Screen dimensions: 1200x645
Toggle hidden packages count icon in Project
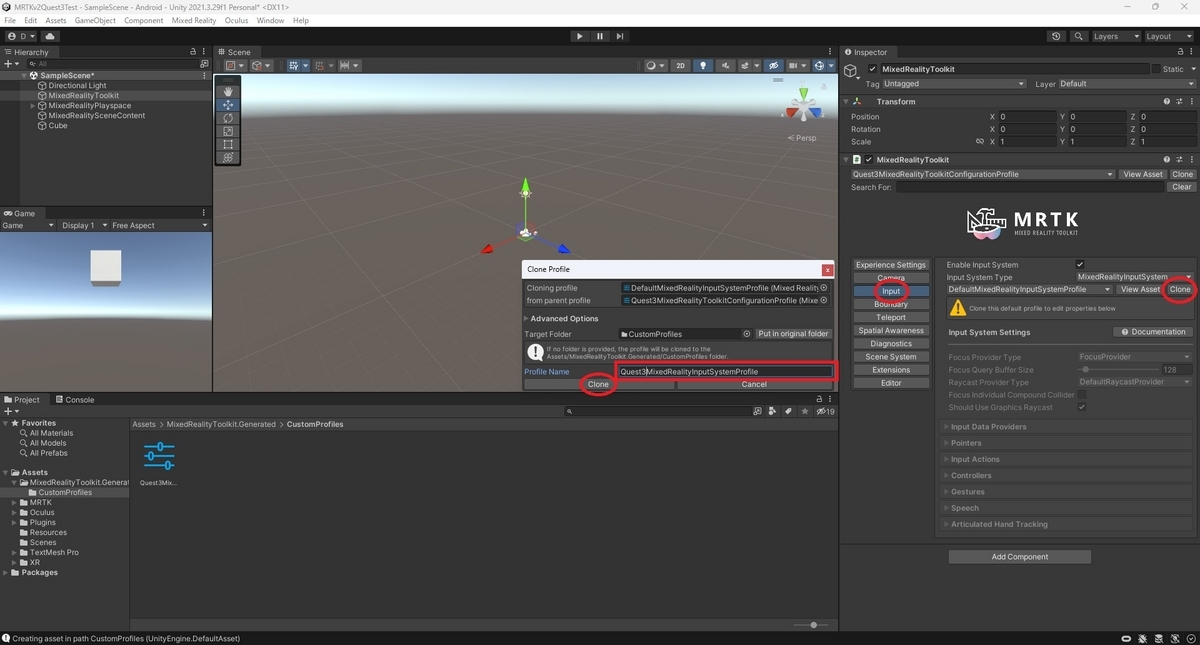tap(825, 411)
